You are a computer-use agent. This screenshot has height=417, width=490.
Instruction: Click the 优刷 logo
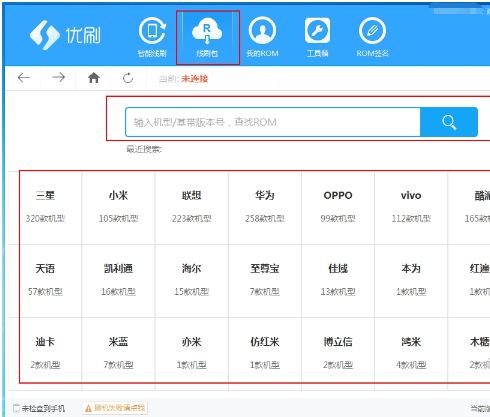click(65, 35)
